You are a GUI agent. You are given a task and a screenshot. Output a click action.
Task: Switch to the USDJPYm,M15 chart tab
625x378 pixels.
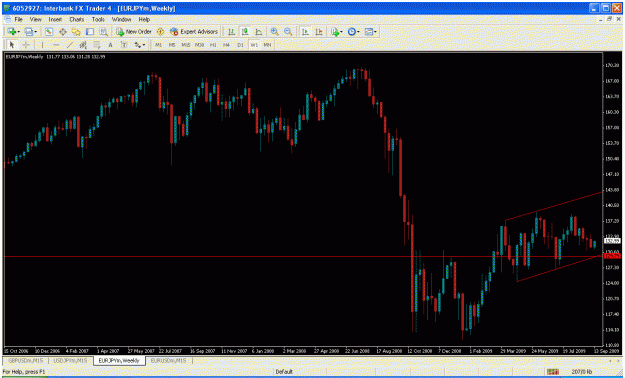[x=70, y=360]
